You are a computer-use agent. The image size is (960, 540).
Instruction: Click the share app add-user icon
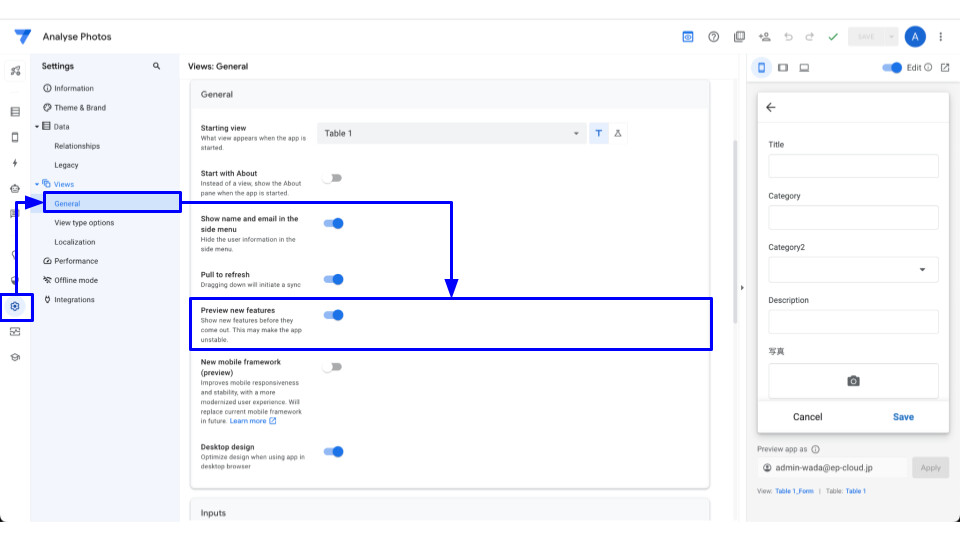click(x=765, y=37)
